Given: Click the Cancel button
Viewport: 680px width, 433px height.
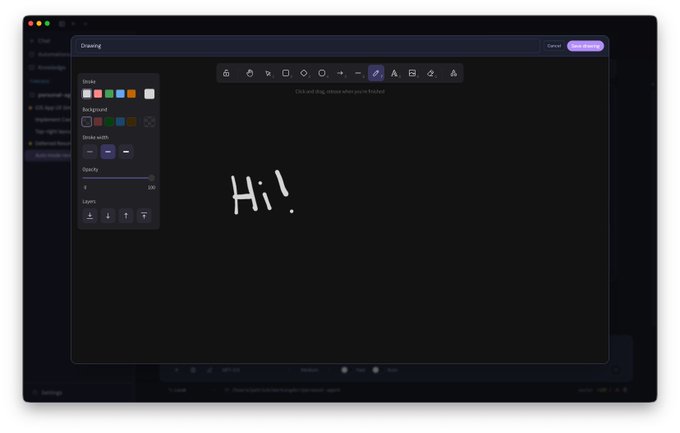Looking at the screenshot, I should pos(554,46).
